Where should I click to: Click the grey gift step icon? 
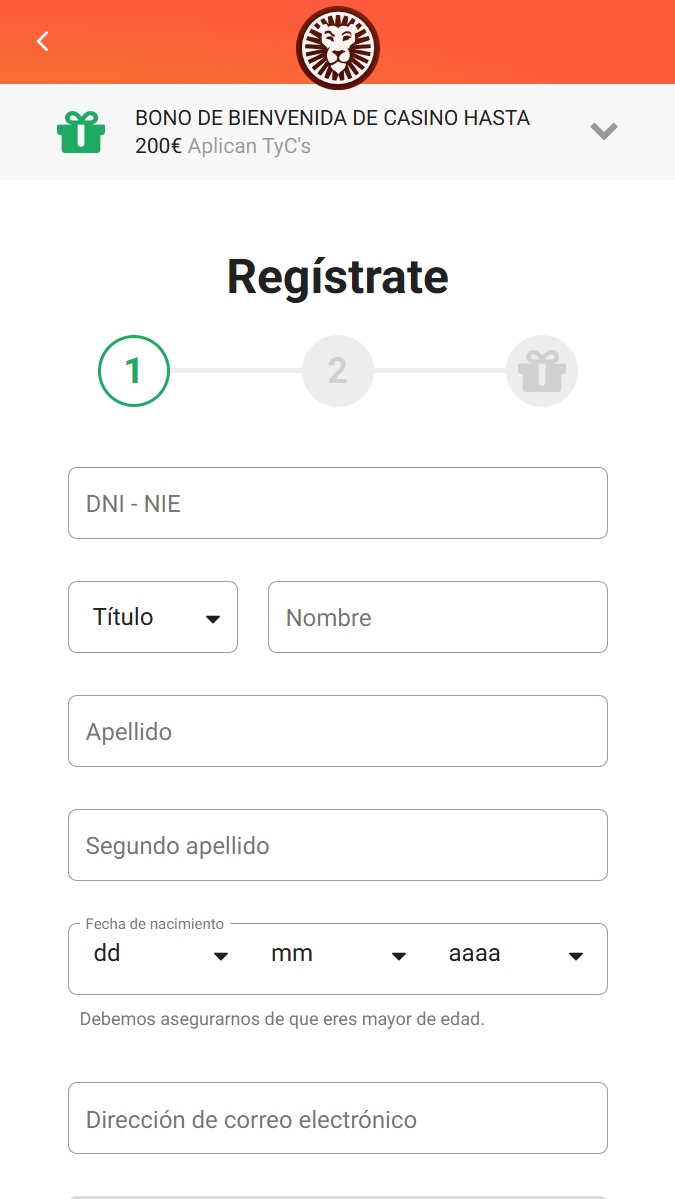pos(542,371)
